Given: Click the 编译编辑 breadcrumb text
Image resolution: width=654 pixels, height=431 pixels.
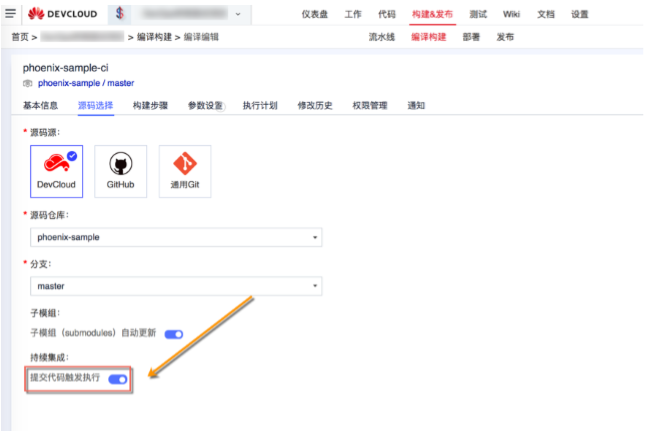Looking at the screenshot, I should click(x=201, y=37).
